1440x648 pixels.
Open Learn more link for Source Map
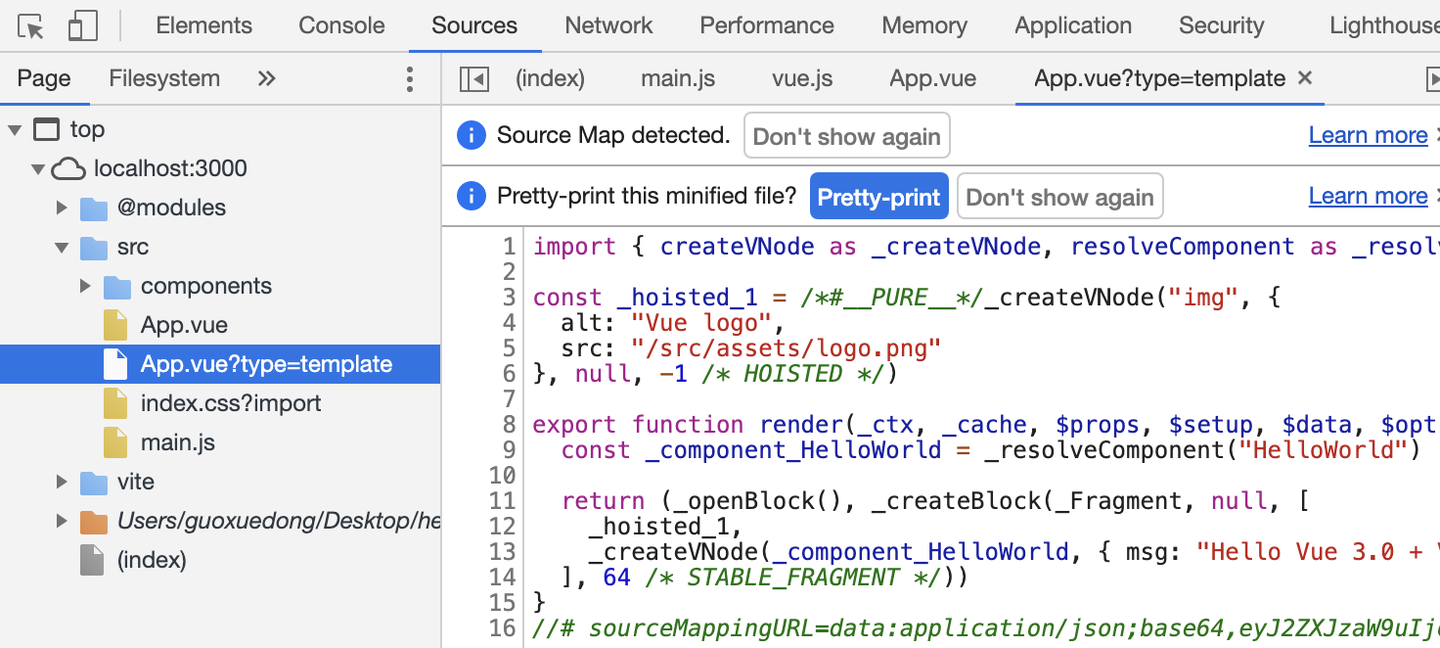point(1367,135)
